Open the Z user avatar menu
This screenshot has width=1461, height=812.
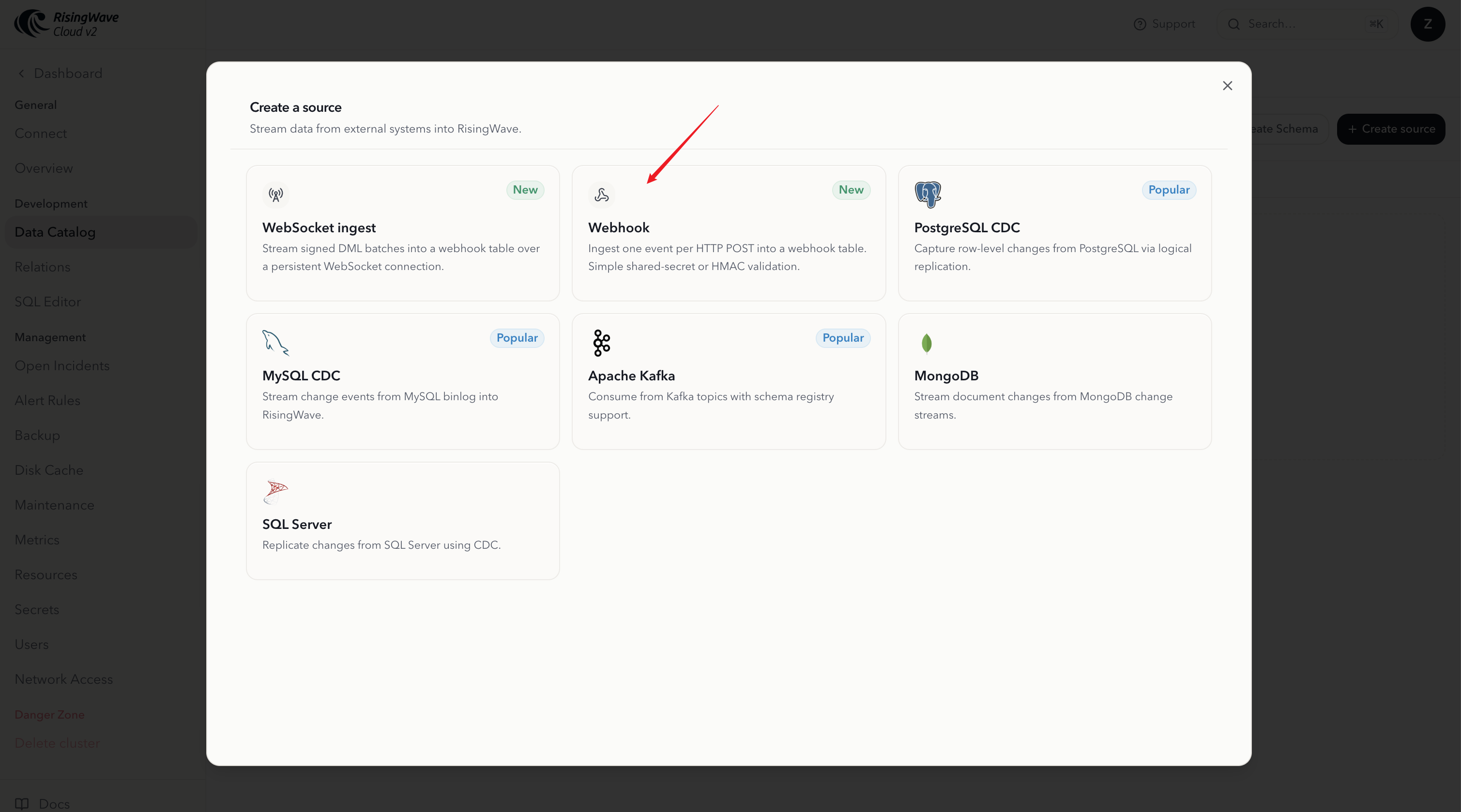tap(1428, 24)
